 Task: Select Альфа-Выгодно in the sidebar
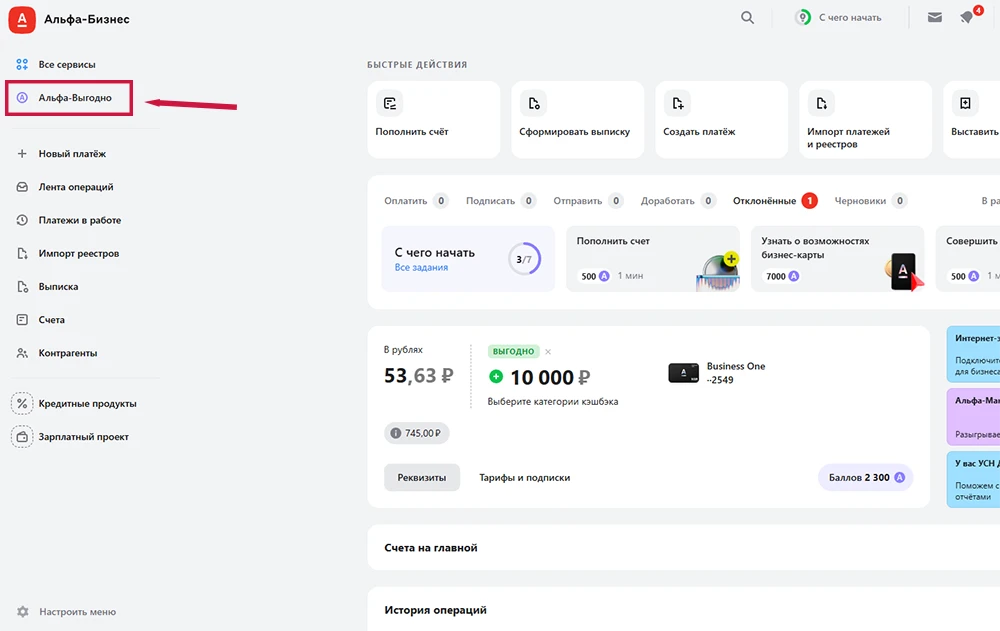[x=74, y=98]
